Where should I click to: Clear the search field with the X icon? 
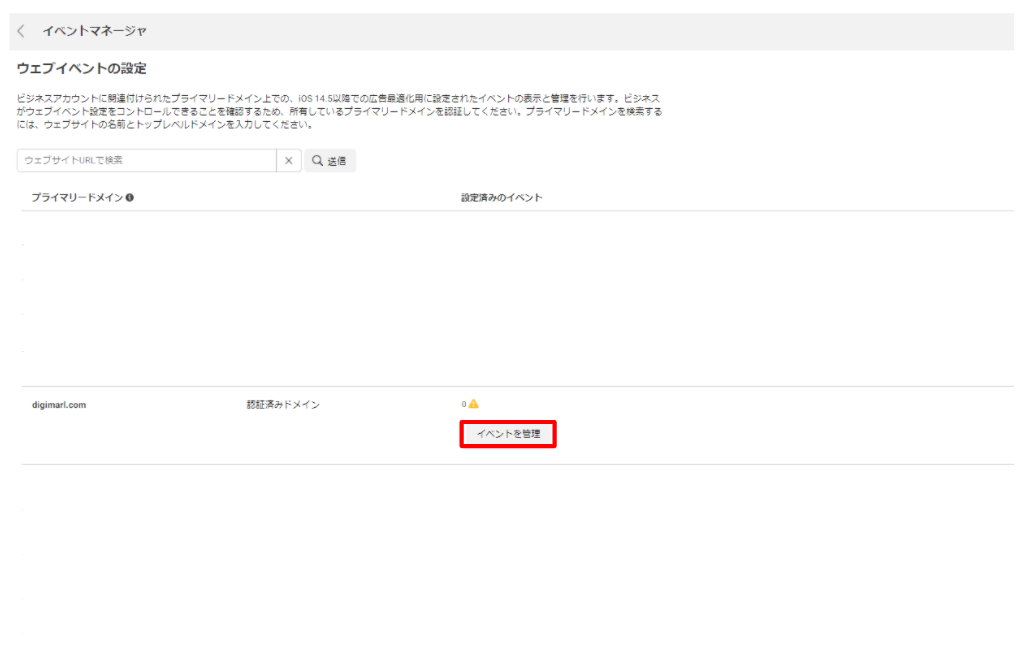[x=289, y=160]
